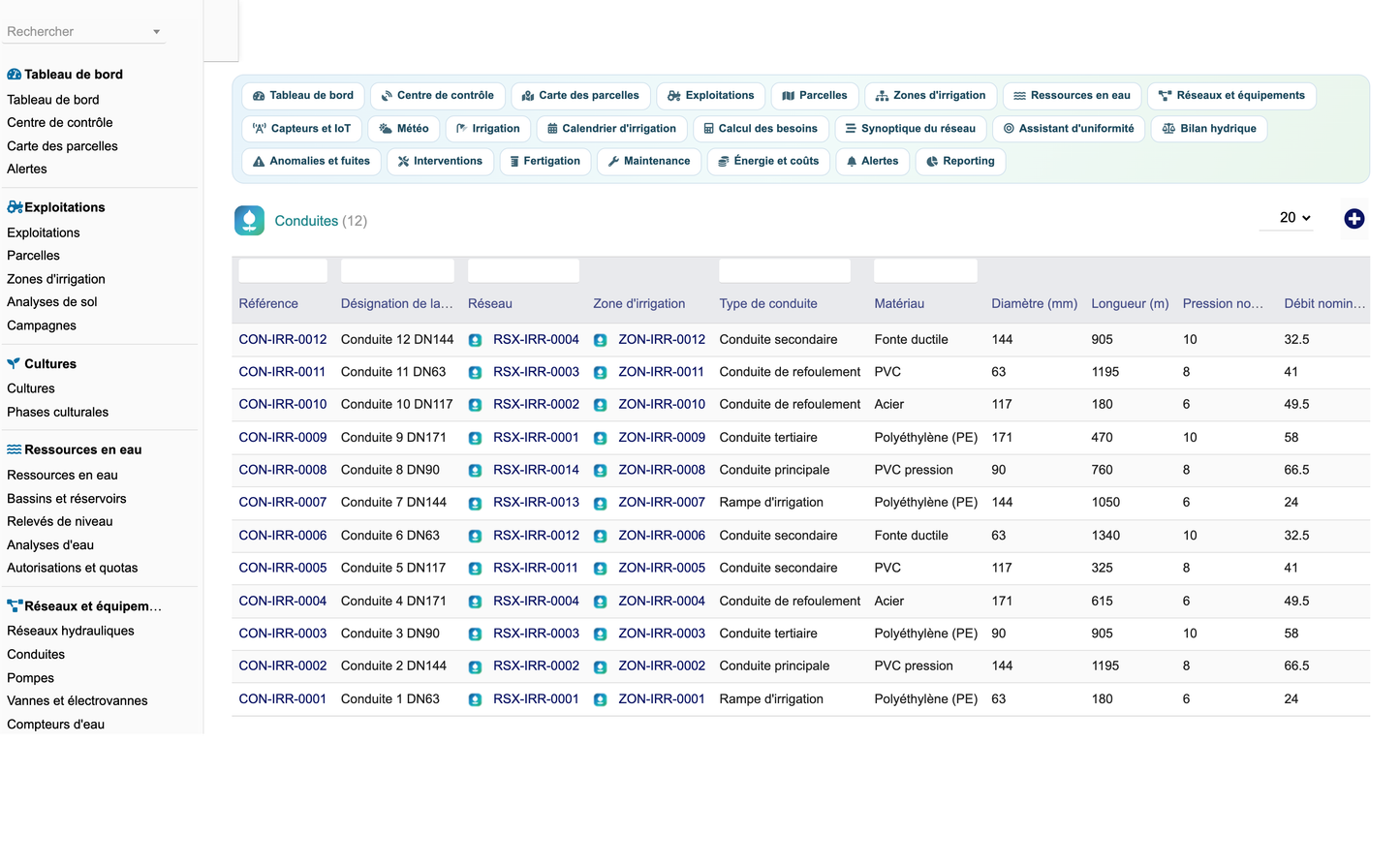Click the Référence filter field
The height and width of the screenshot is (866, 1400).
pos(283,270)
